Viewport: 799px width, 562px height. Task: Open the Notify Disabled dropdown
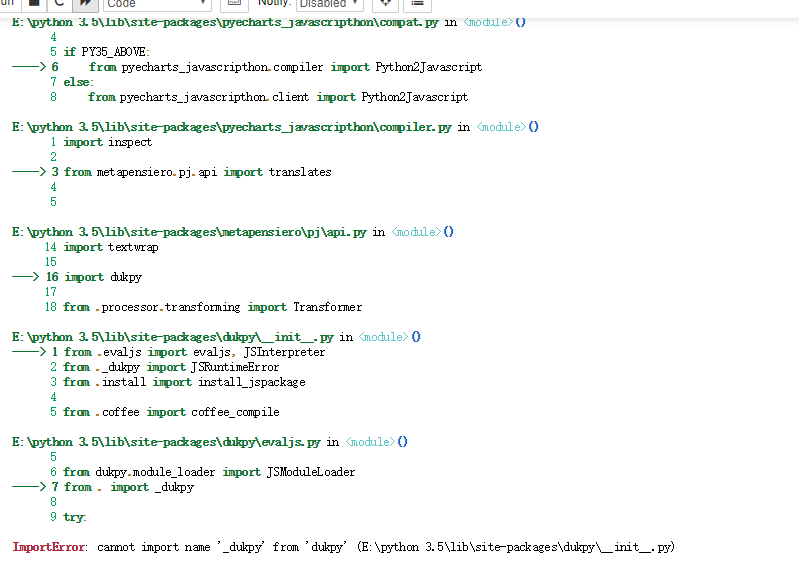[x=330, y=4]
